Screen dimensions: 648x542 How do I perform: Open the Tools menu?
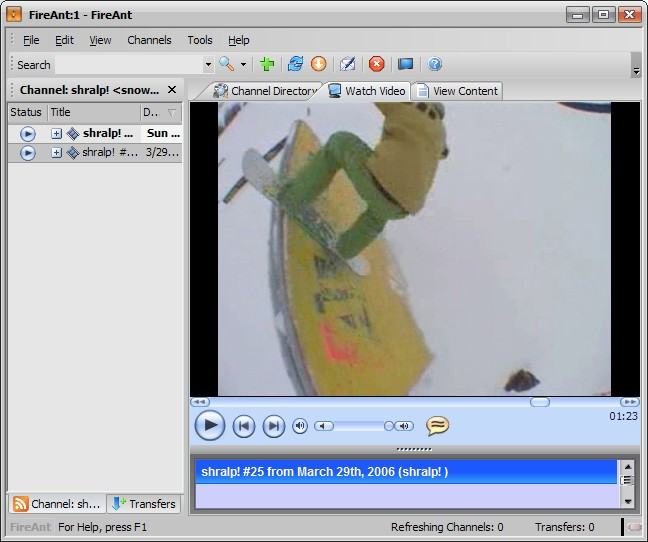(x=200, y=40)
